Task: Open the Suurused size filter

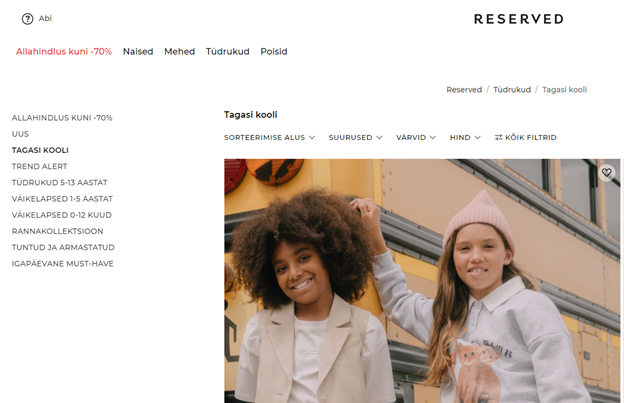Action: tap(355, 137)
